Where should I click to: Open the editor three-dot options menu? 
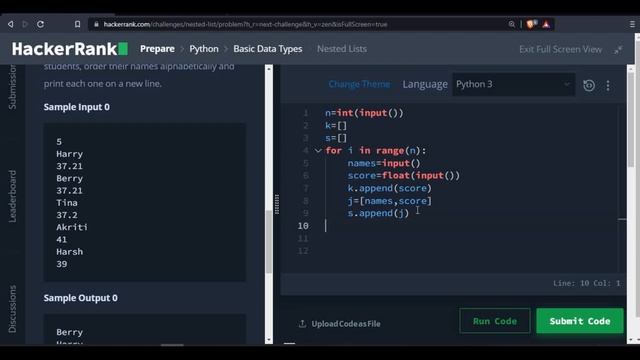click(x=608, y=85)
